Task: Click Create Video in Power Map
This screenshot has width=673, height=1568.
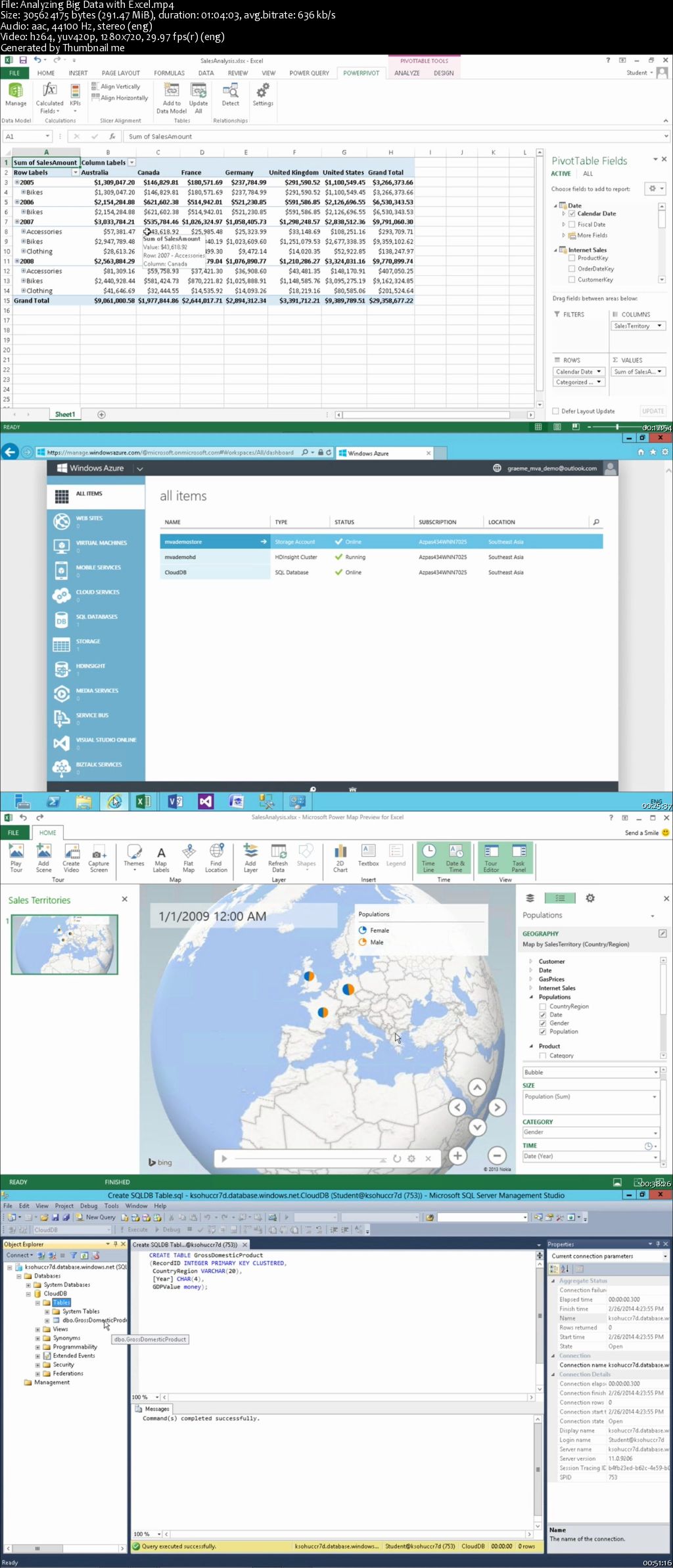Action: pyautogui.click(x=71, y=858)
